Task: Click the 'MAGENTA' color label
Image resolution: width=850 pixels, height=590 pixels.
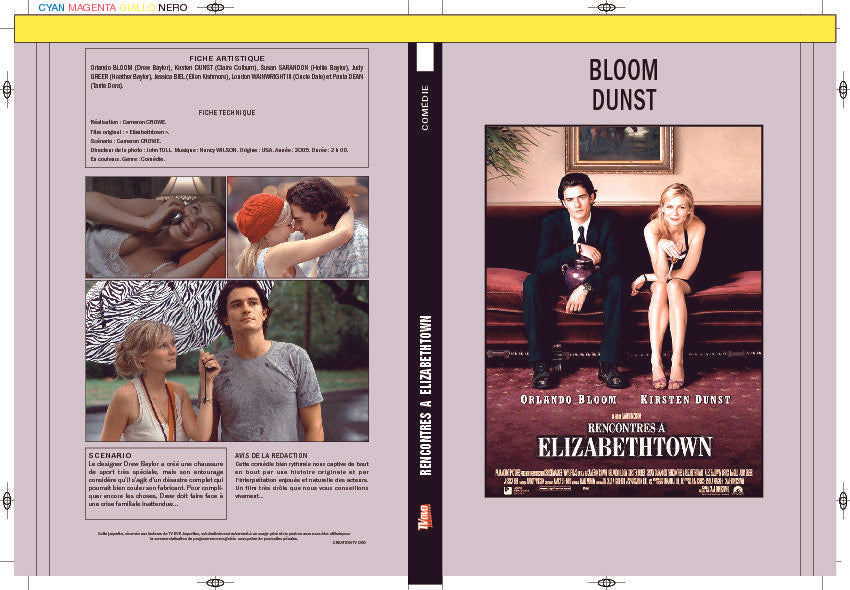Action: click(x=92, y=8)
